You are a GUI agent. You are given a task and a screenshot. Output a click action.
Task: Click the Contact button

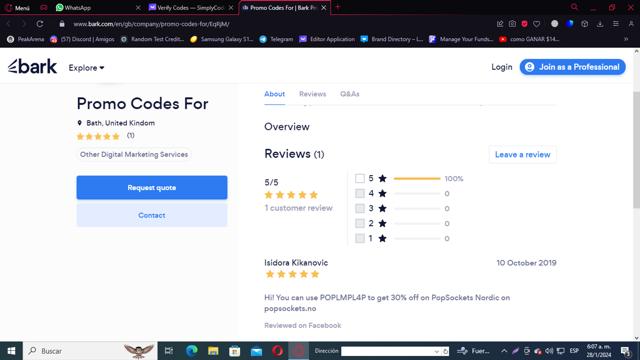tap(152, 215)
